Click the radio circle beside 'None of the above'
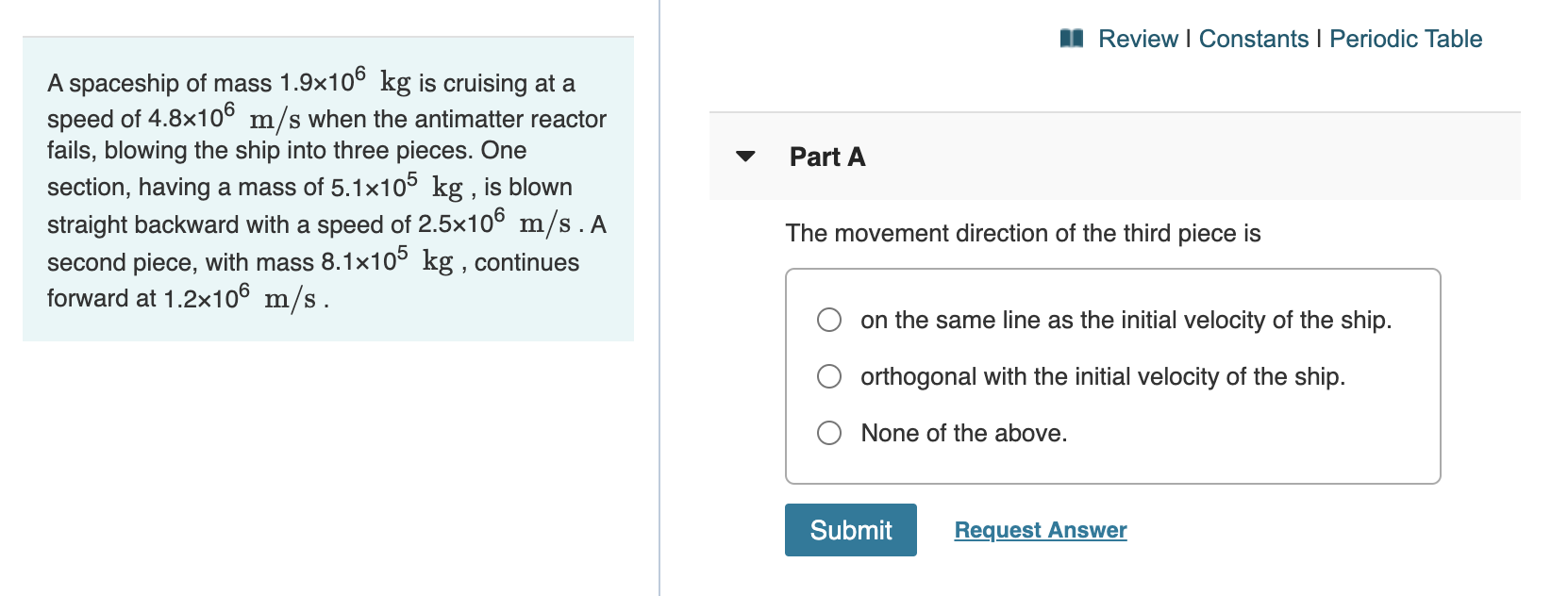 pos(828,433)
